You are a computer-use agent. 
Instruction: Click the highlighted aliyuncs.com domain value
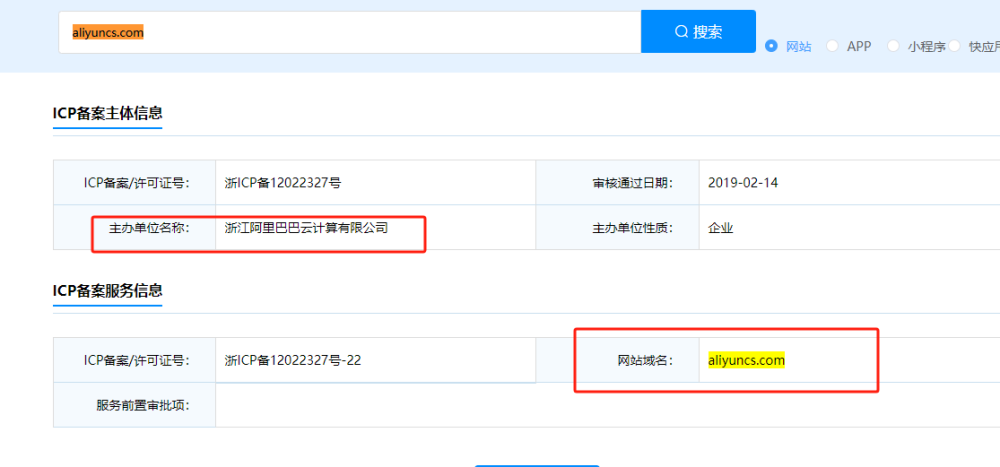[x=746, y=360]
